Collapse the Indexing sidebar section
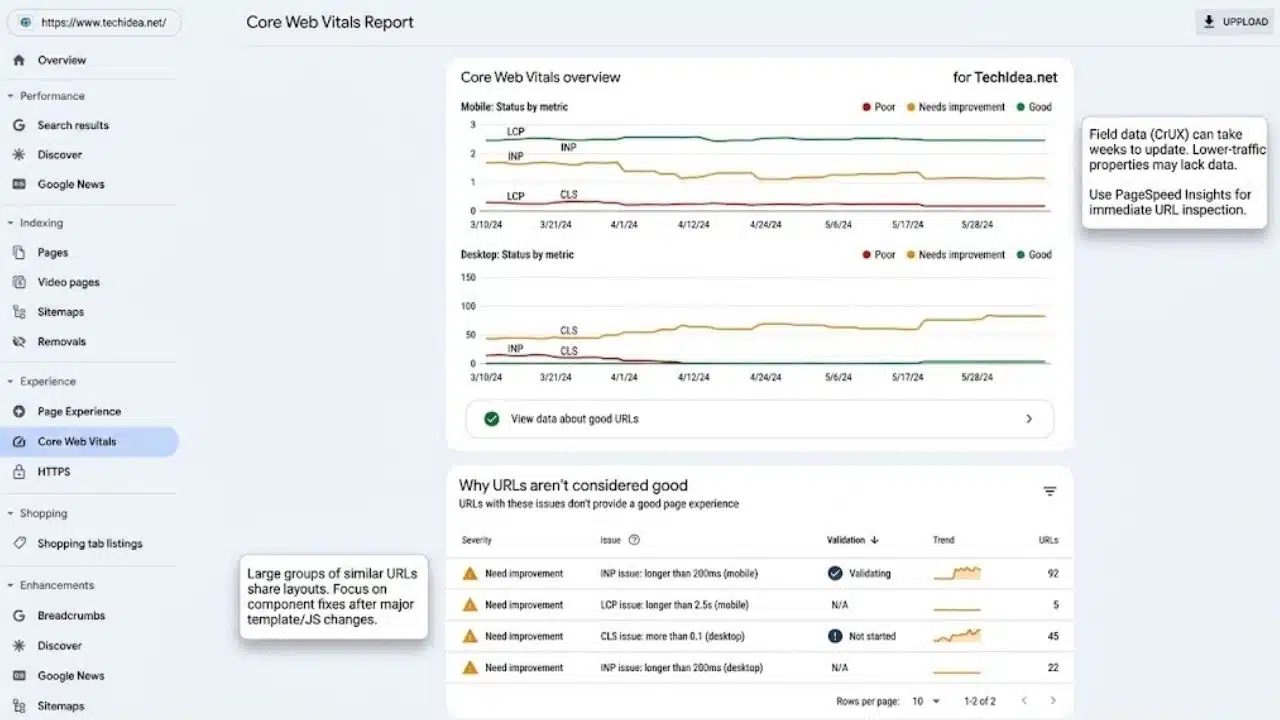Screen dimensions: 1280x720 click(10, 223)
